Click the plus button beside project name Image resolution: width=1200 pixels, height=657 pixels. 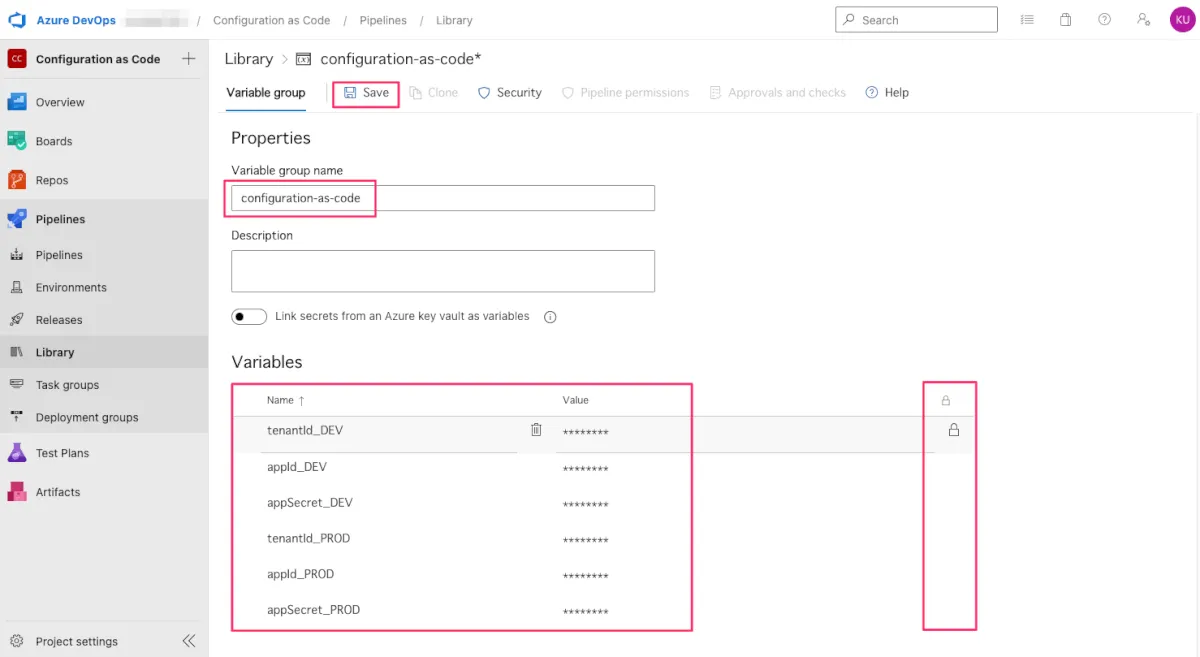(188, 59)
